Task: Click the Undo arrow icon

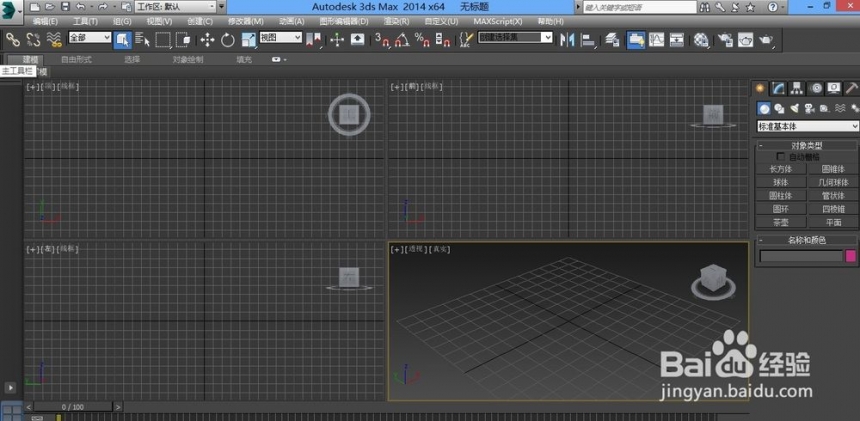Action: click(81, 7)
